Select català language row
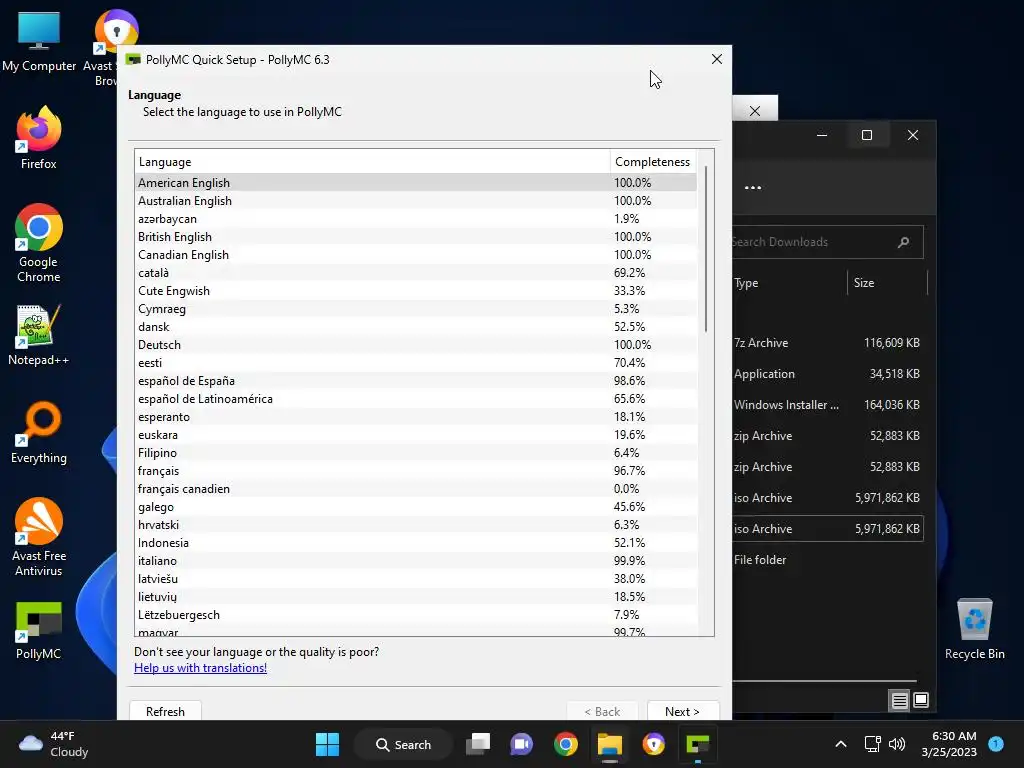This screenshot has height=768, width=1024. coord(415,273)
